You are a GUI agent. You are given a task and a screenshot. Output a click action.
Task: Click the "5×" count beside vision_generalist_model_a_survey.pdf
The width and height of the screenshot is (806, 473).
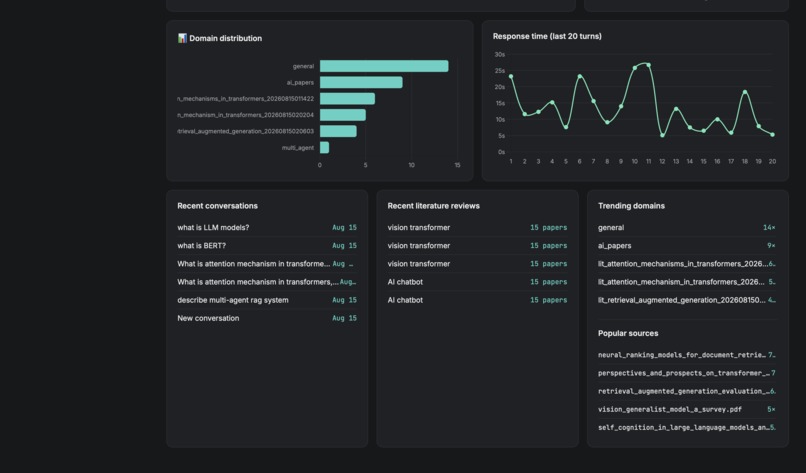pos(771,409)
